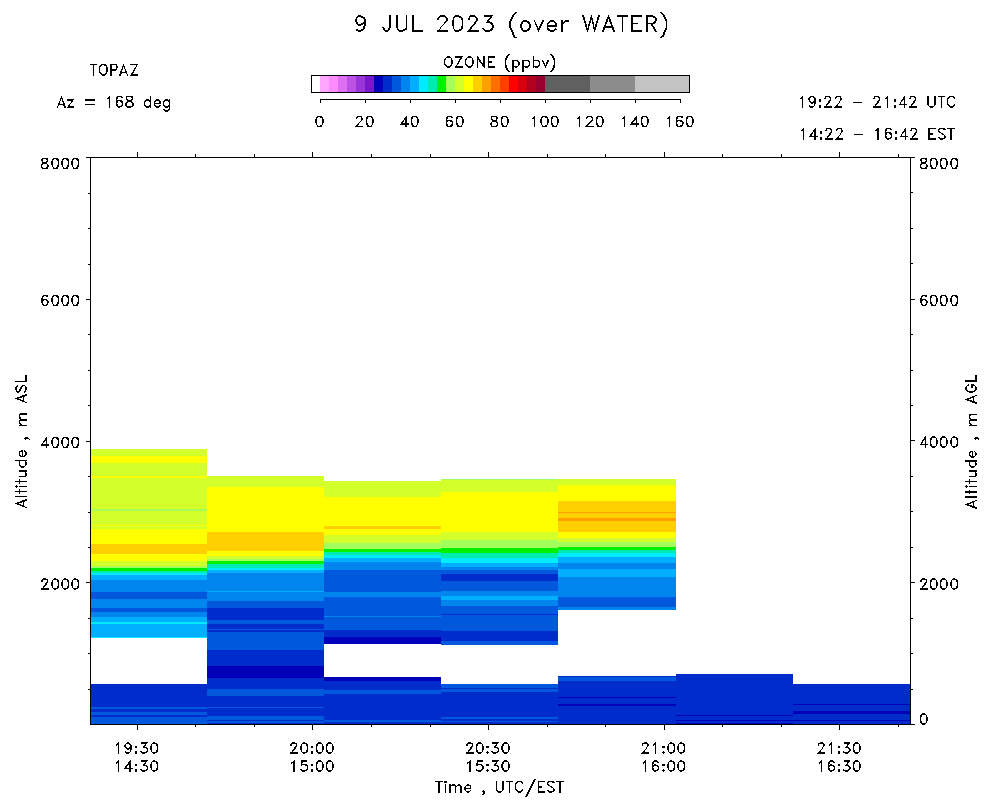Click colorbar tick label '20'

[x=364, y=122]
